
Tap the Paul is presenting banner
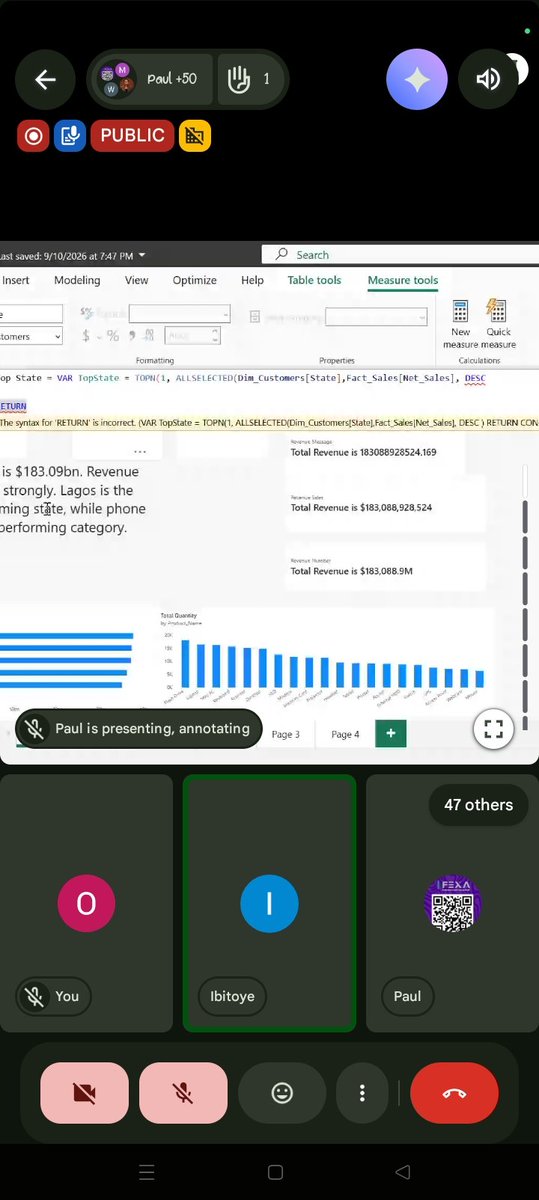tap(139, 729)
